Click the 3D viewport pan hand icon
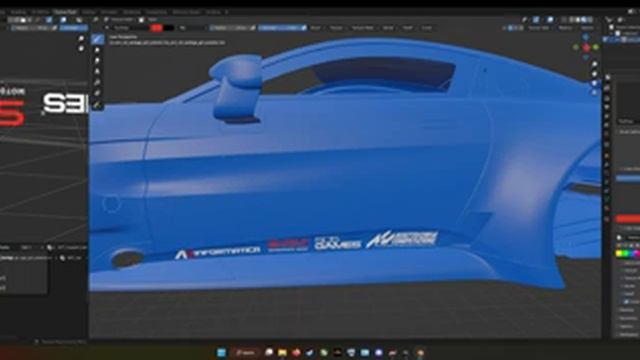 click(594, 74)
